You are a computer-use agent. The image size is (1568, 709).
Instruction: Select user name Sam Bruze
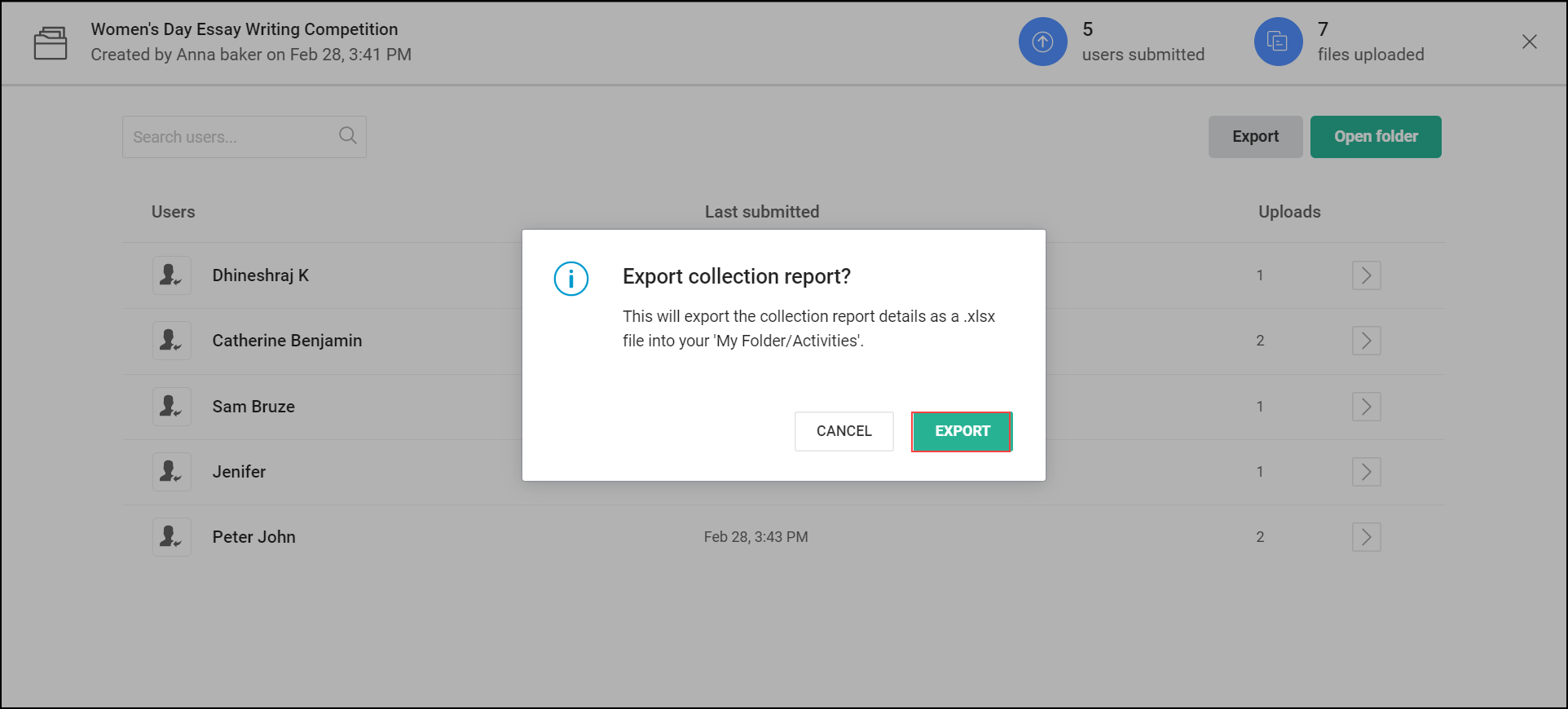point(253,407)
